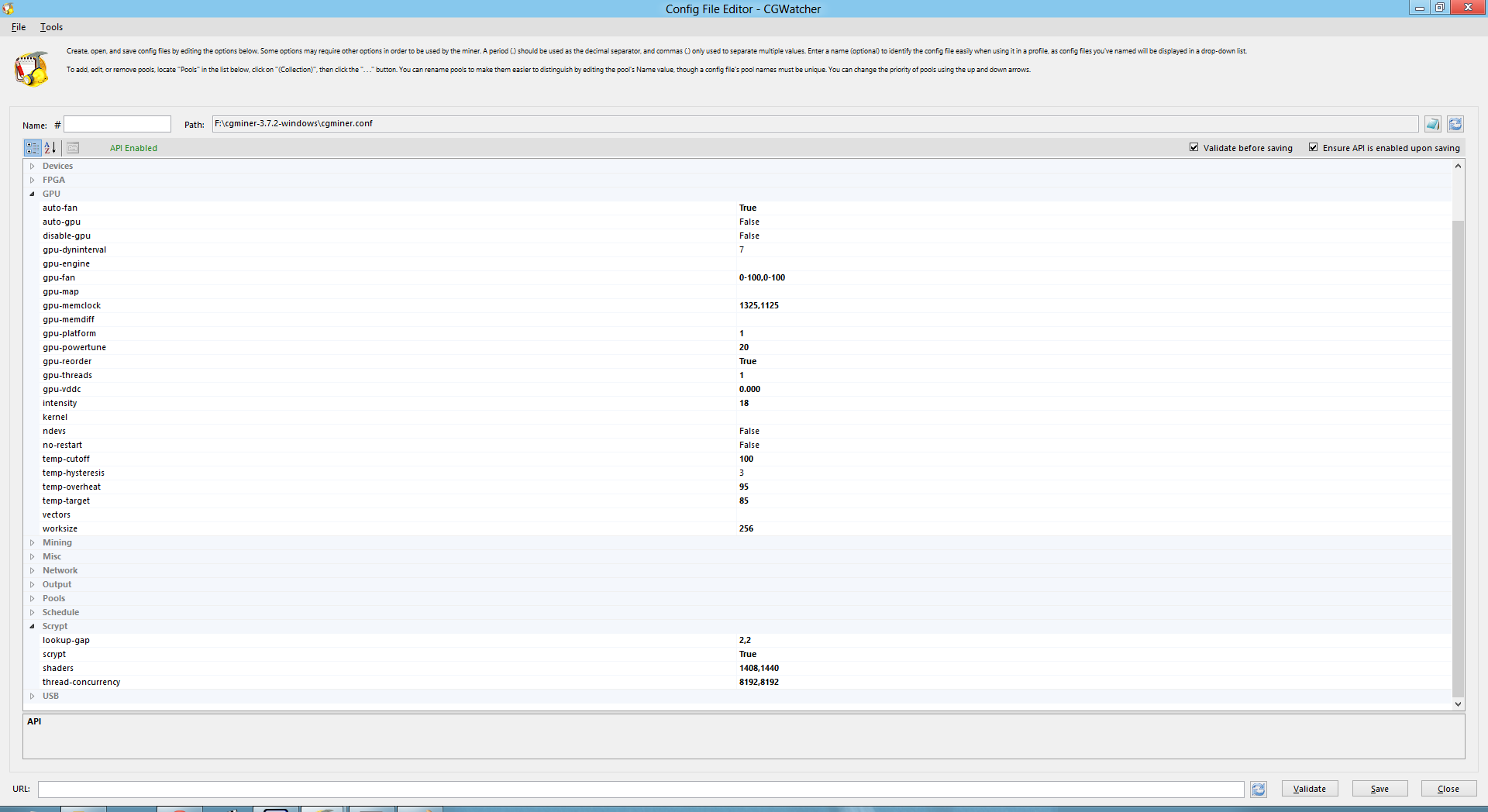Select the gpu-threads property
This screenshot has height=812, width=1488.
point(745,375)
